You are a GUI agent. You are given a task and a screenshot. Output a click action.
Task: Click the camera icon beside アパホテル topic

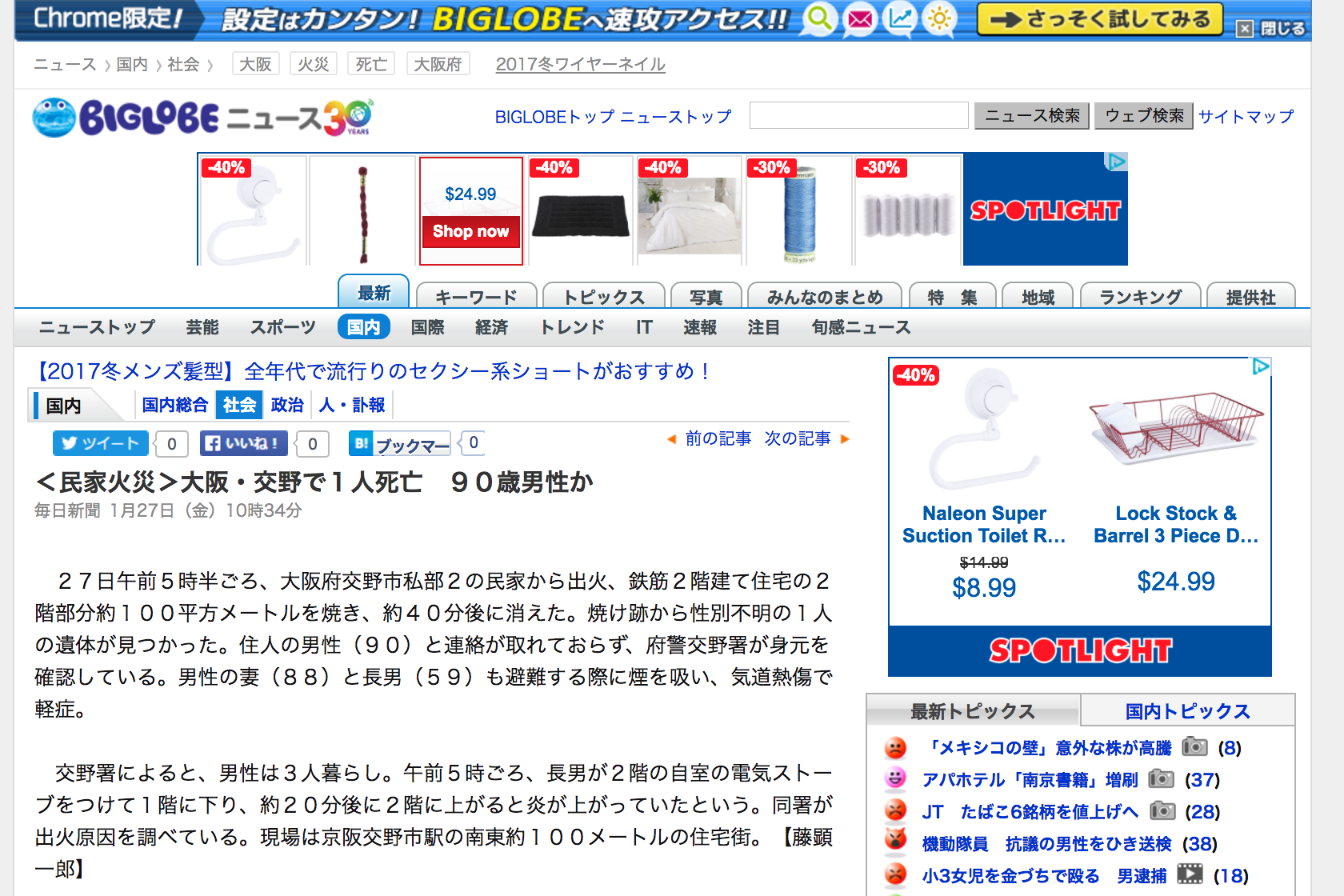(1161, 778)
